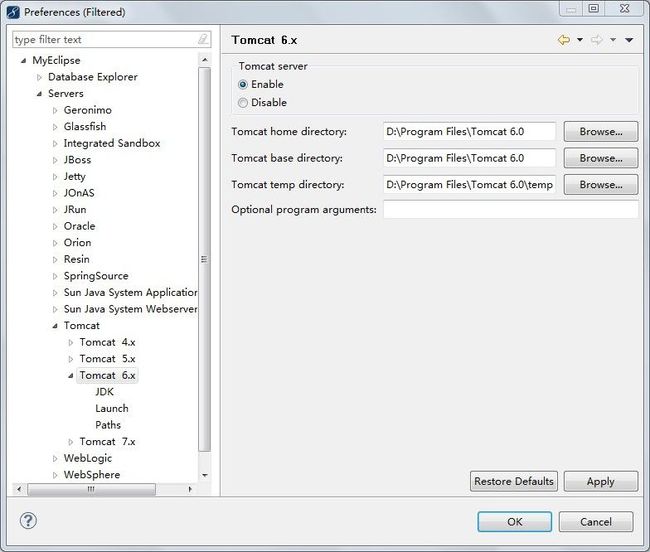Open the preferences view menu triangle
650x552 pixels.
[629, 40]
